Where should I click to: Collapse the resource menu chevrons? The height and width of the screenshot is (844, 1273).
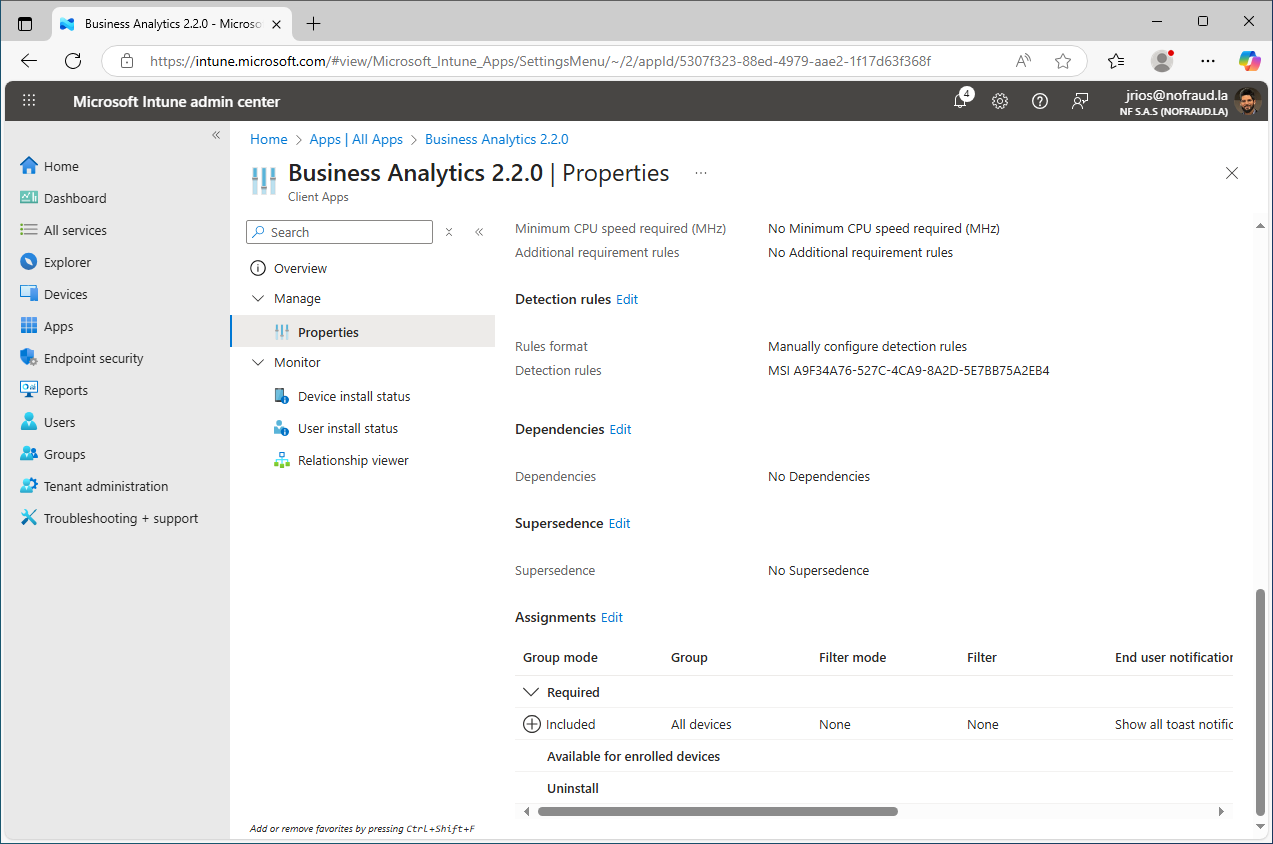point(479,232)
